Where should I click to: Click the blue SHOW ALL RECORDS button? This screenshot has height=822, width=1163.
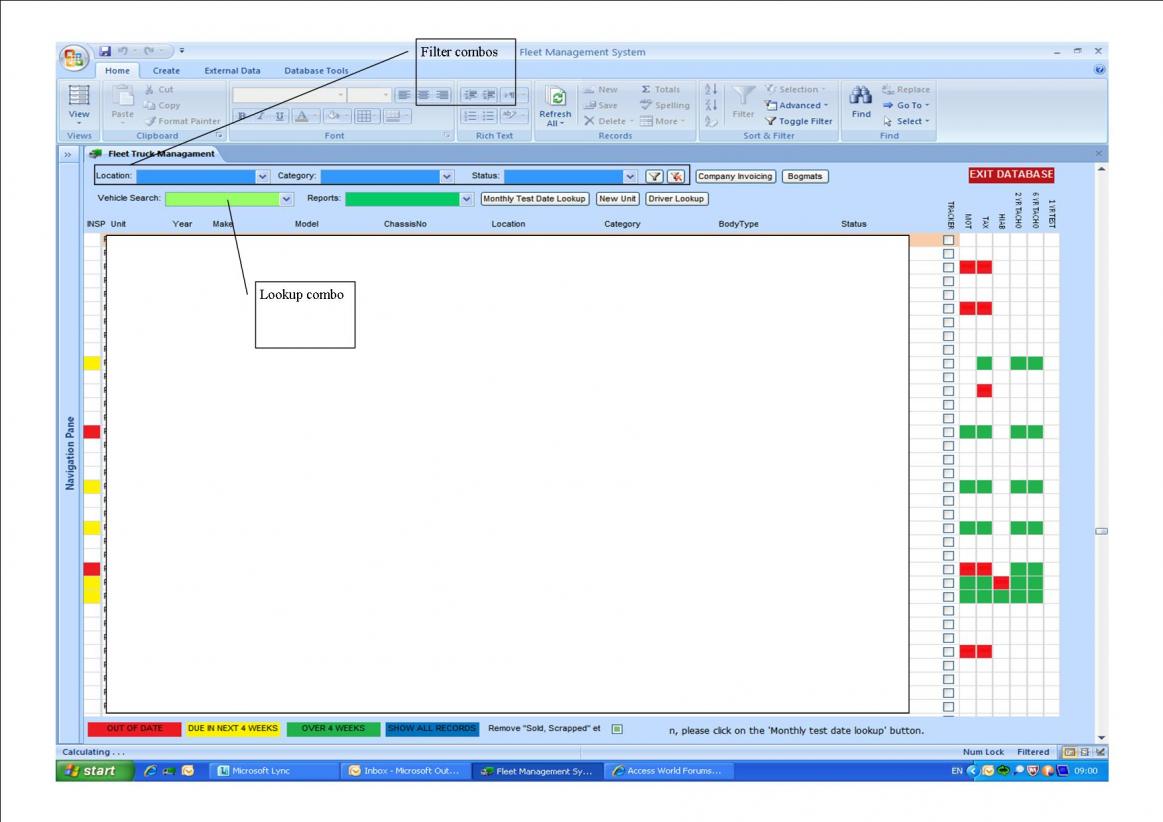click(x=432, y=729)
